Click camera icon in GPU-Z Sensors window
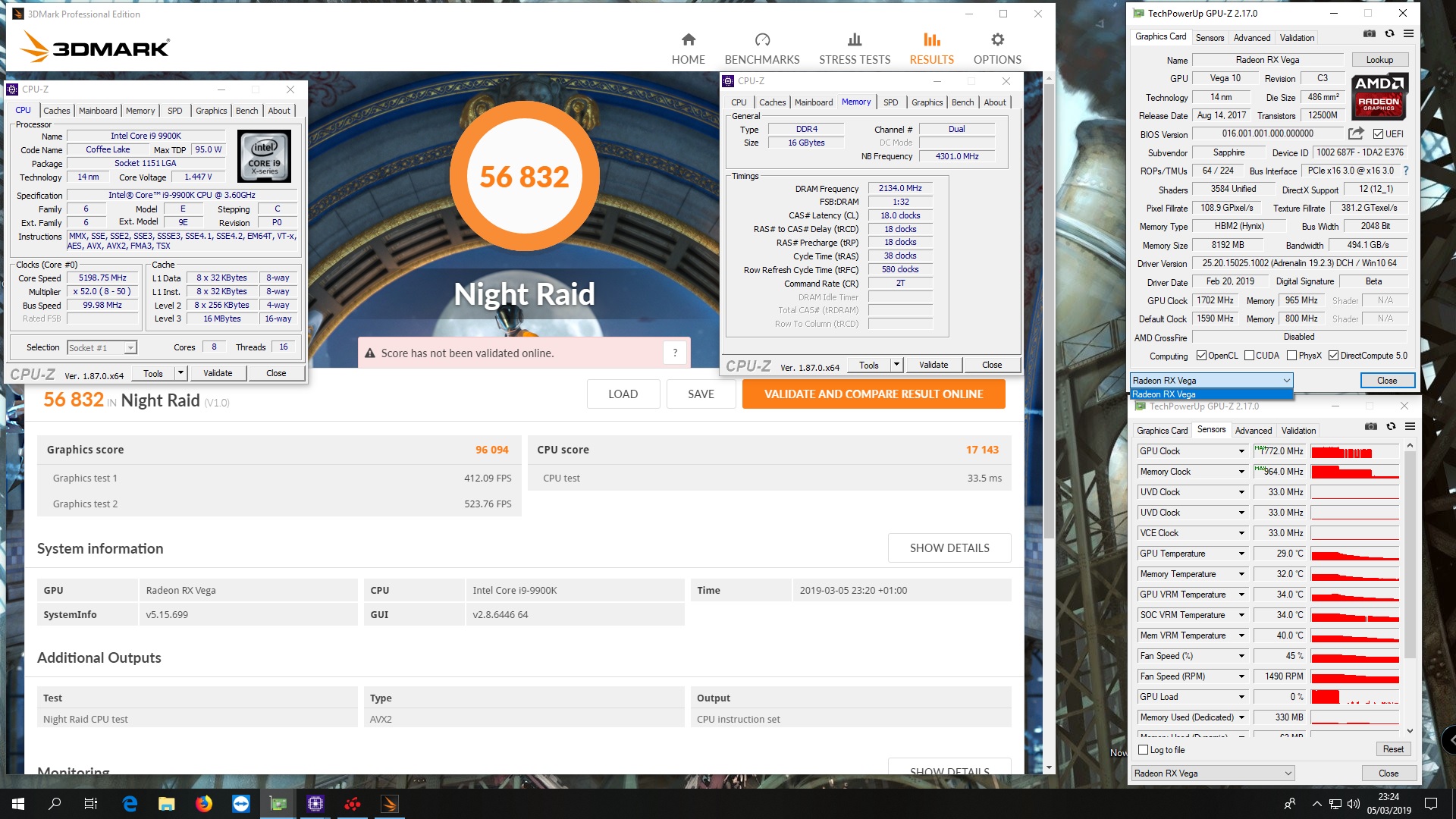The image size is (1456, 819). coord(1370,427)
